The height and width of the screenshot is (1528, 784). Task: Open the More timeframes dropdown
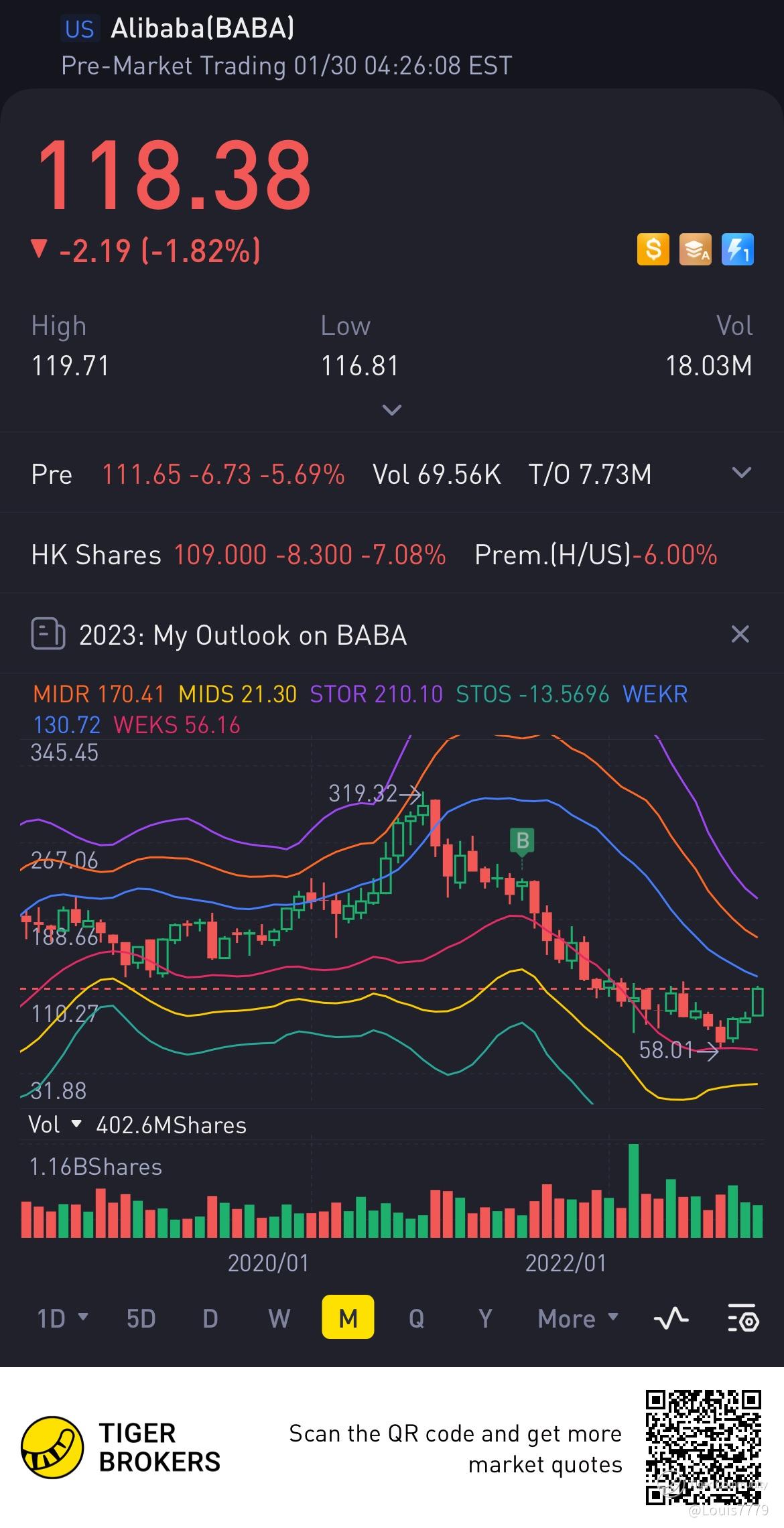tap(578, 1318)
